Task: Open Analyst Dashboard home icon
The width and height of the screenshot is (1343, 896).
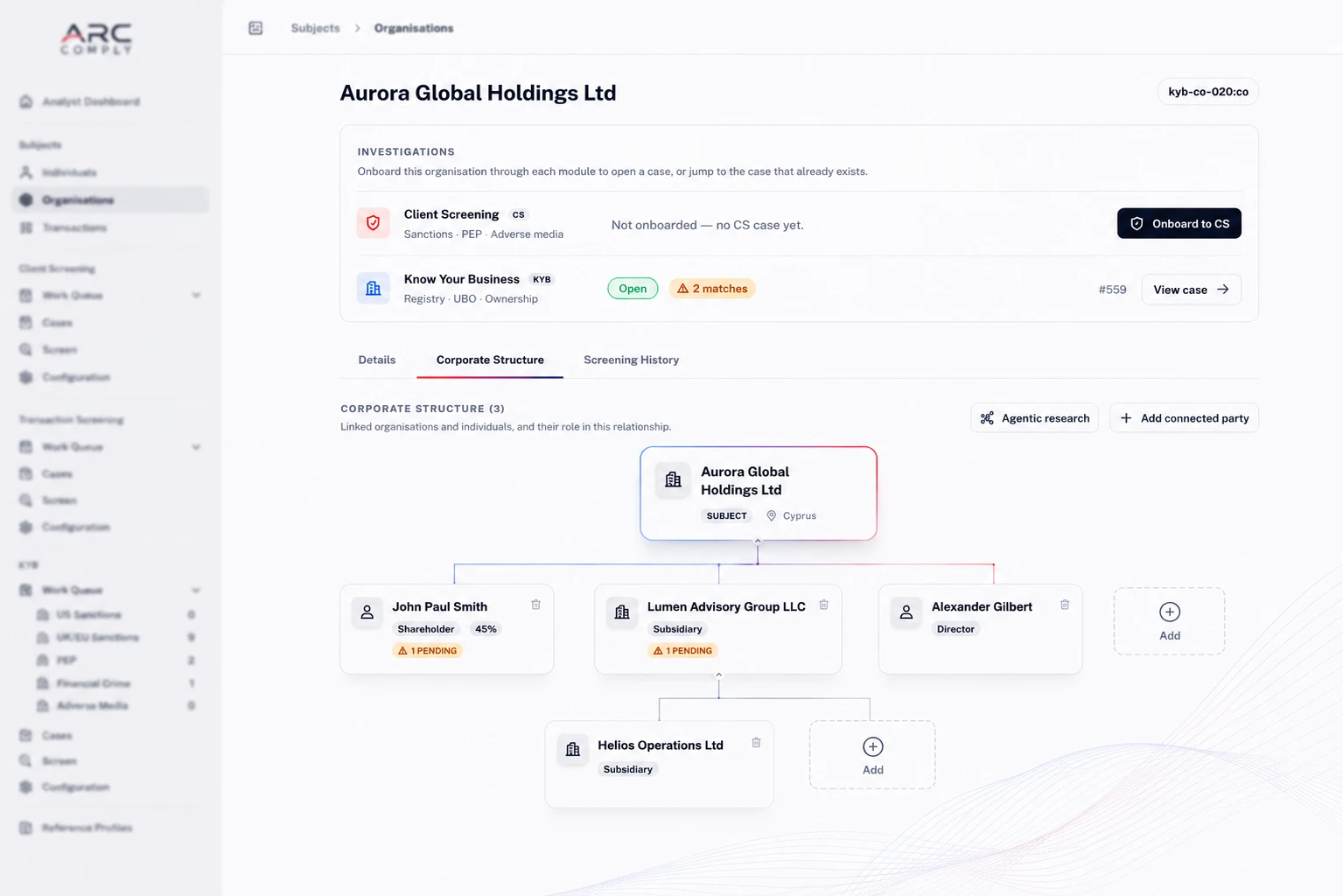Action: tap(26, 101)
